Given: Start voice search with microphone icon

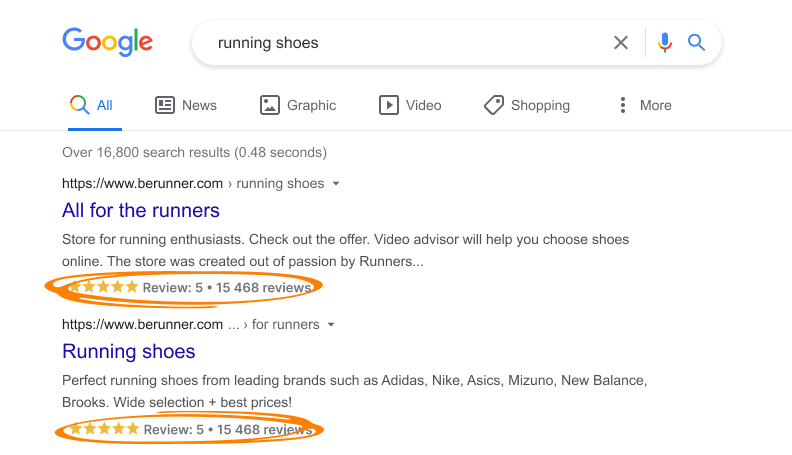Looking at the screenshot, I should tap(665, 43).
